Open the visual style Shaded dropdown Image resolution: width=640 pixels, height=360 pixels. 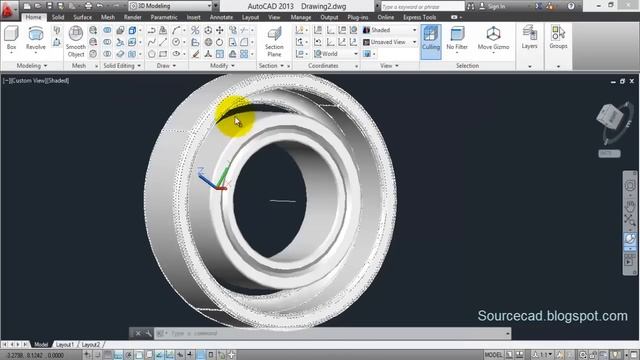pyautogui.click(x=390, y=30)
